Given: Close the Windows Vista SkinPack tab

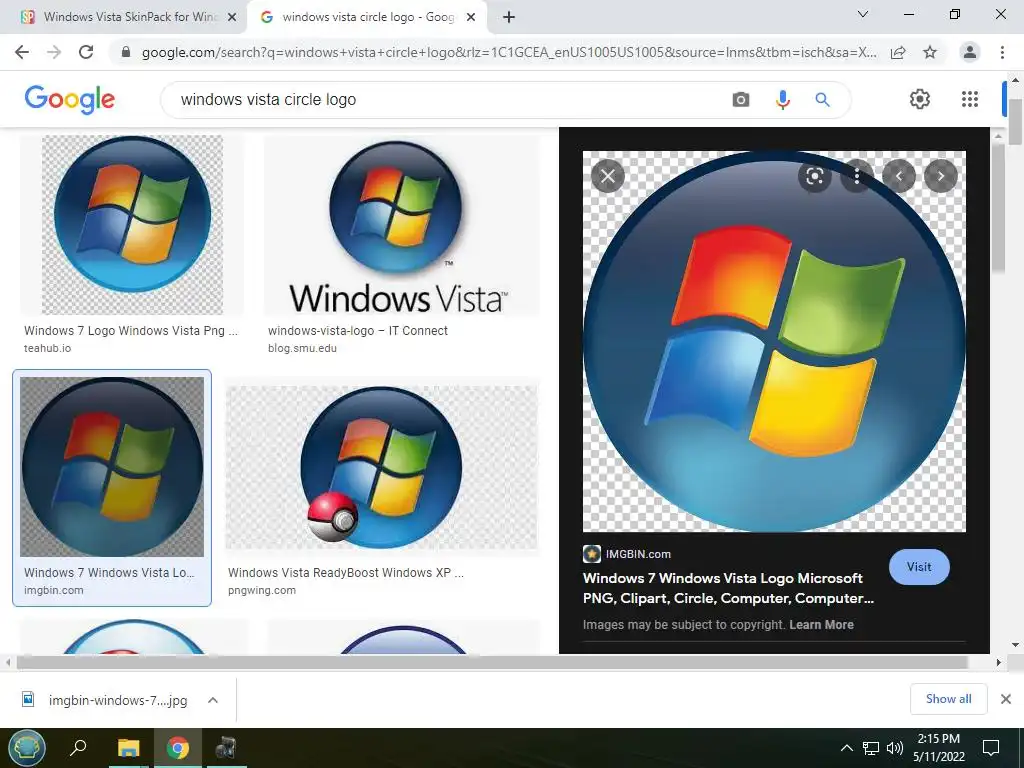Looking at the screenshot, I should point(231,18).
